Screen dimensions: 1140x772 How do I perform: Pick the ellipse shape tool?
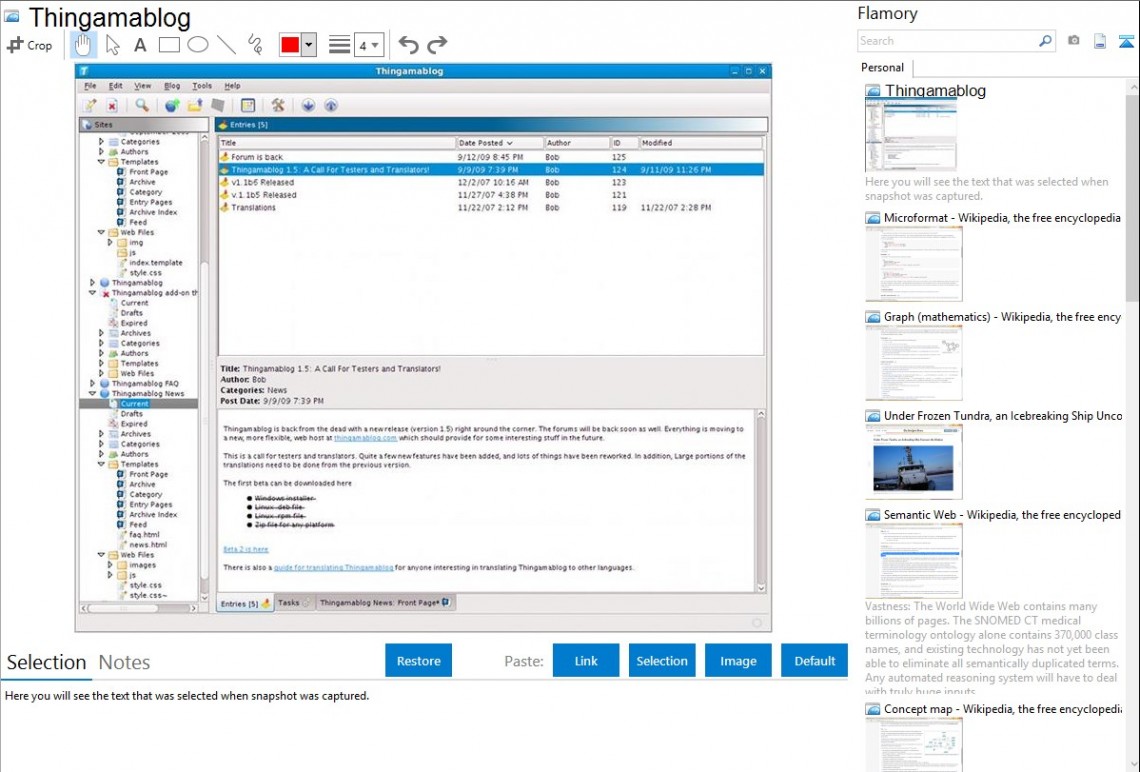(198, 45)
